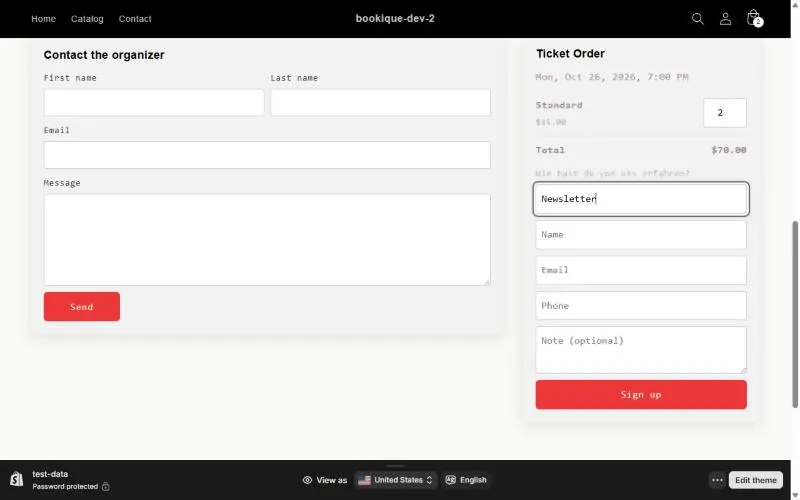Click the Shopify logo in bottom bar
The image size is (800, 500).
pyautogui.click(x=16, y=479)
